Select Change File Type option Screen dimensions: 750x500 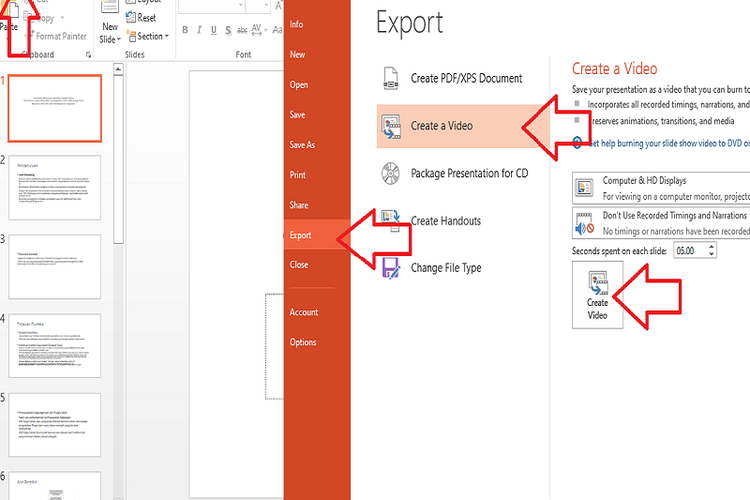445,268
